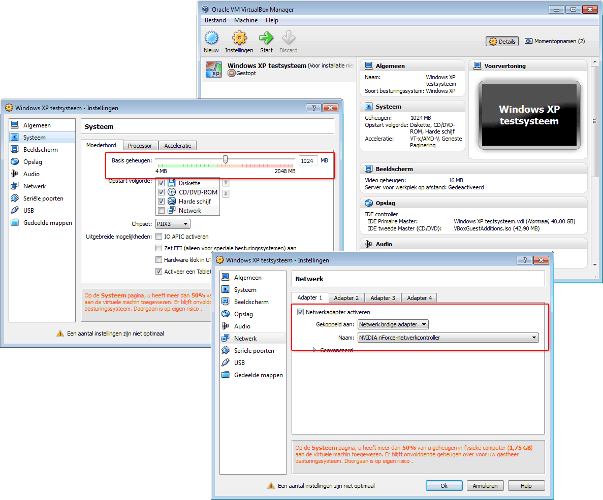Click Gedeelde mappen icon in Network settings sidebar
This screenshot has height=500, width=603.
[225, 375]
